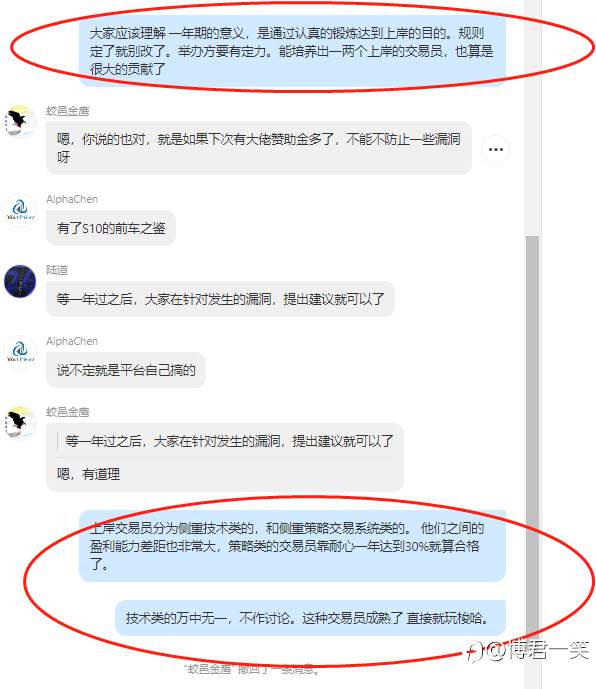
Task: Select the 说不定就是平台自己搞的 message bubble
Action: [126, 370]
